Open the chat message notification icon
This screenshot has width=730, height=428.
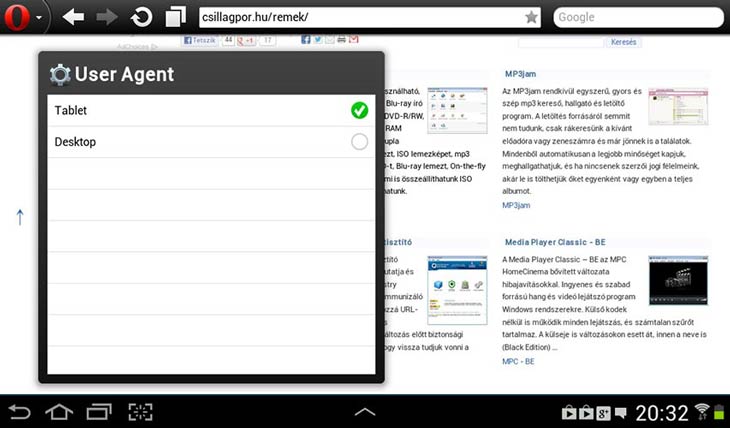(621, 413)
